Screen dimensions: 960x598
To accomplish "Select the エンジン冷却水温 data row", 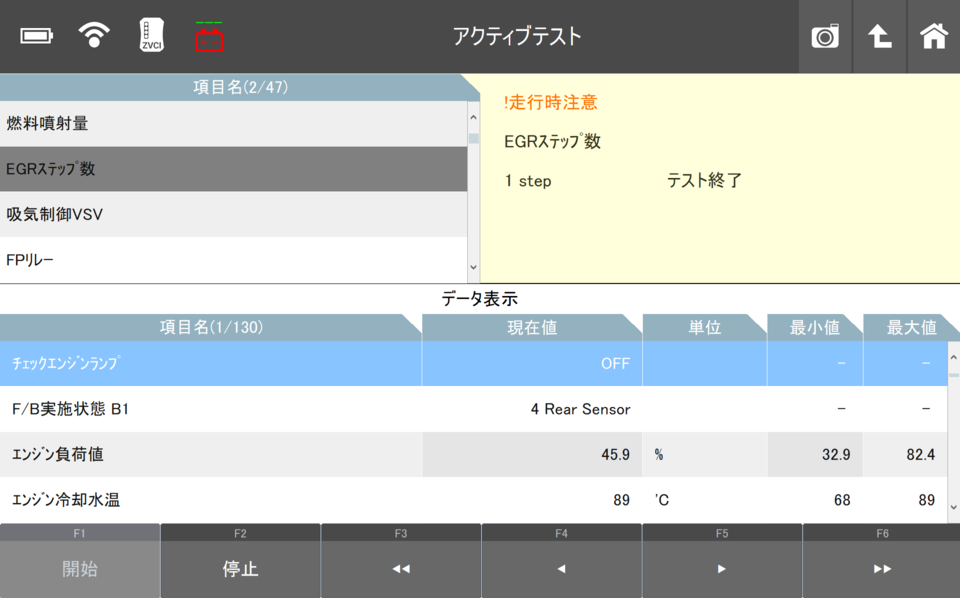I will [473, 499].
